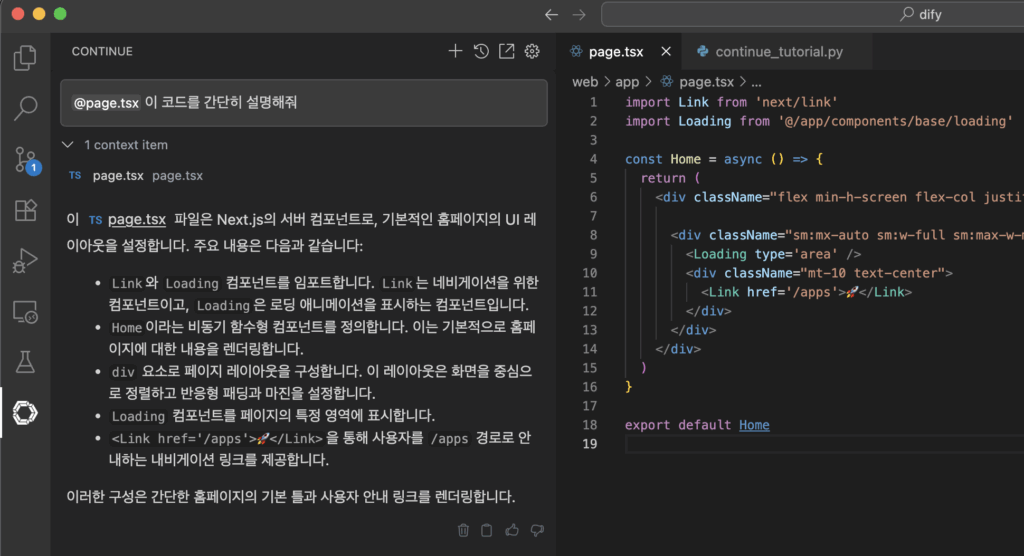The width and height of the screenshot is (1024, 556).
Task: Copy the response with clipboard icon
Action: [x=487, y=530]
